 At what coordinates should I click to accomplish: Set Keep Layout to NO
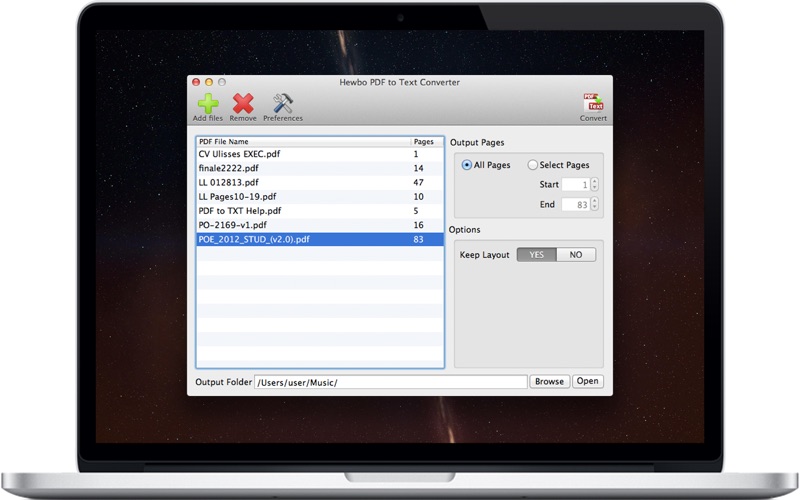pyautogui.click(x=576, y=255)
